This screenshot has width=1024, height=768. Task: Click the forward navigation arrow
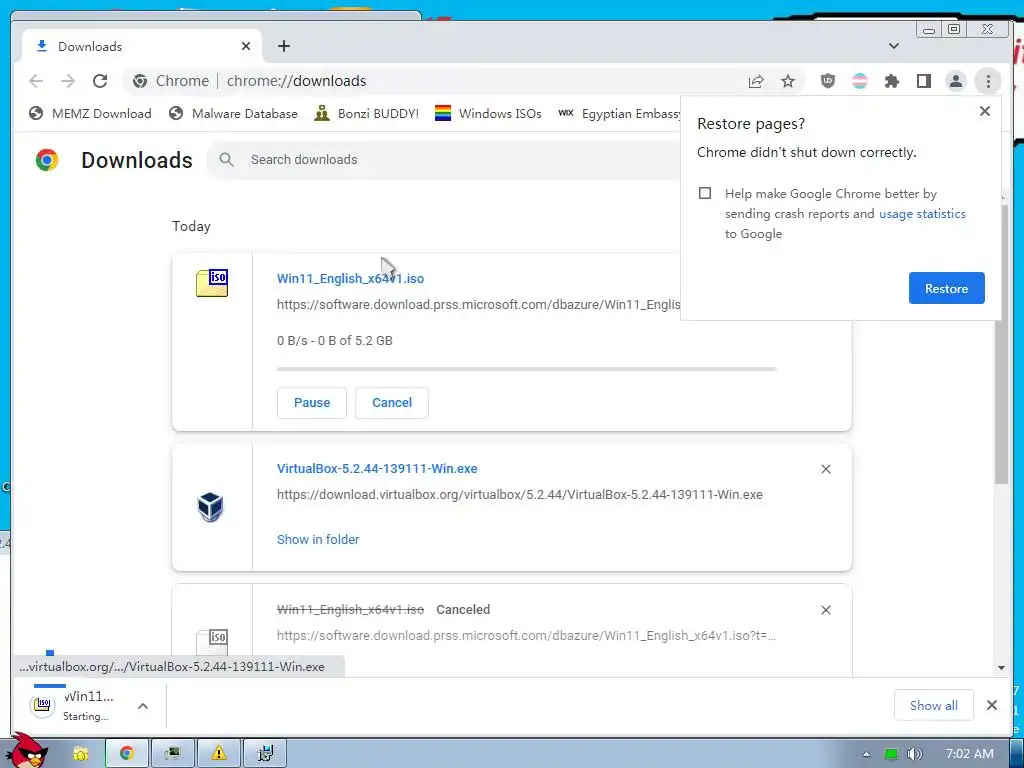point(68,81)
